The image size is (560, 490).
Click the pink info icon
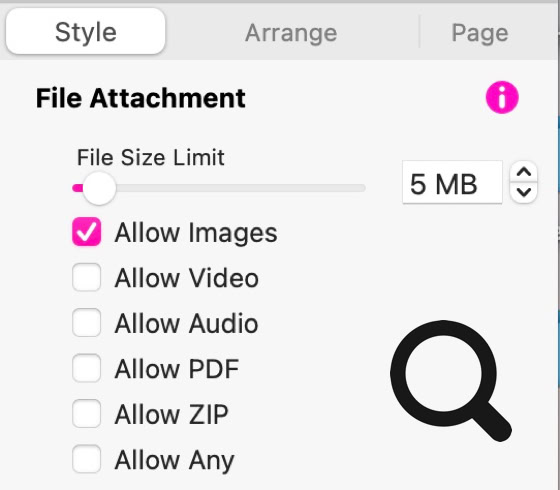click(x=502, y=97)
